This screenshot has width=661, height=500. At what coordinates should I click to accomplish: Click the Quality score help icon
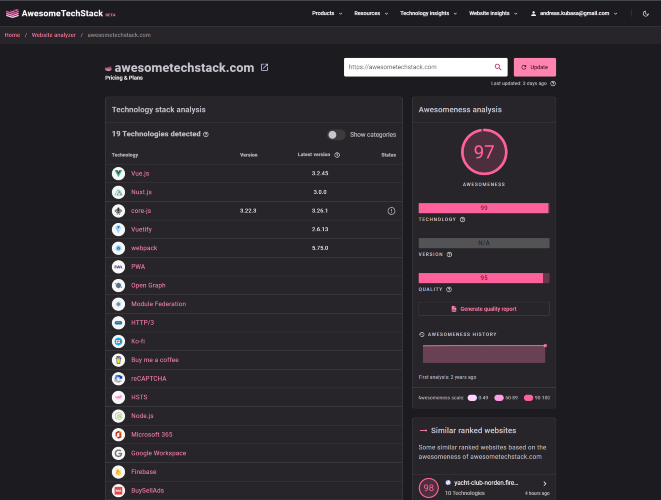point(449,290)
